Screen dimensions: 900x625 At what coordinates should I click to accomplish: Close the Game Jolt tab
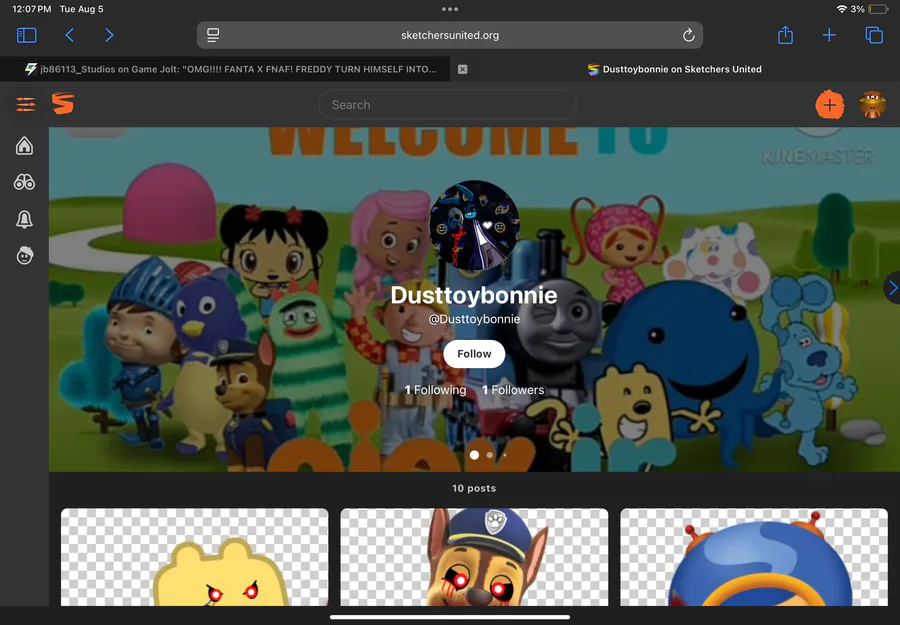coord(463,69)
